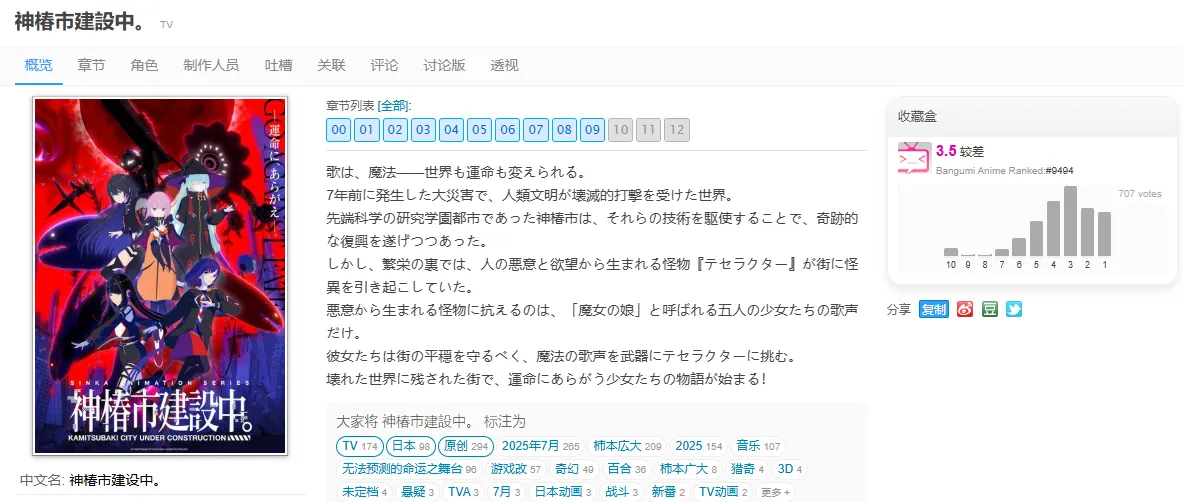Click the 3.5 rating score
Viewport: 1183px width, 502px height.
[946, 151]
